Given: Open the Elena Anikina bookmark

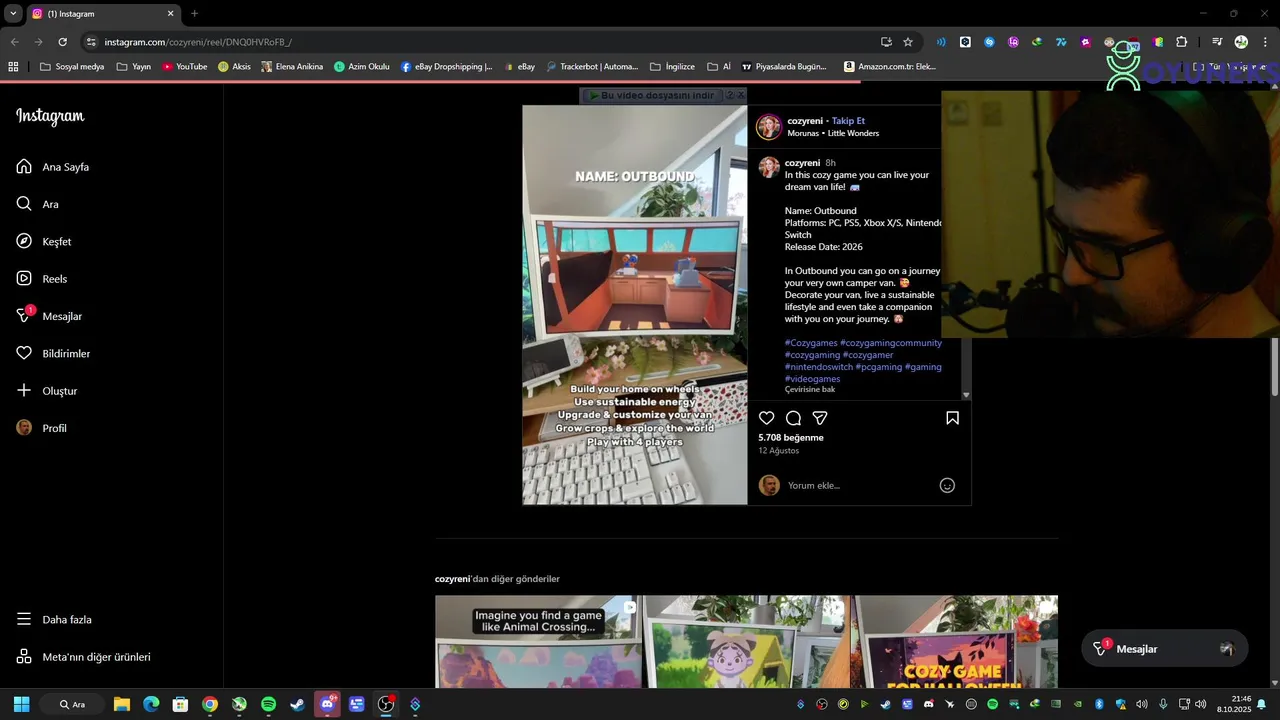Looking at the screenshot, I should point(292,67).
